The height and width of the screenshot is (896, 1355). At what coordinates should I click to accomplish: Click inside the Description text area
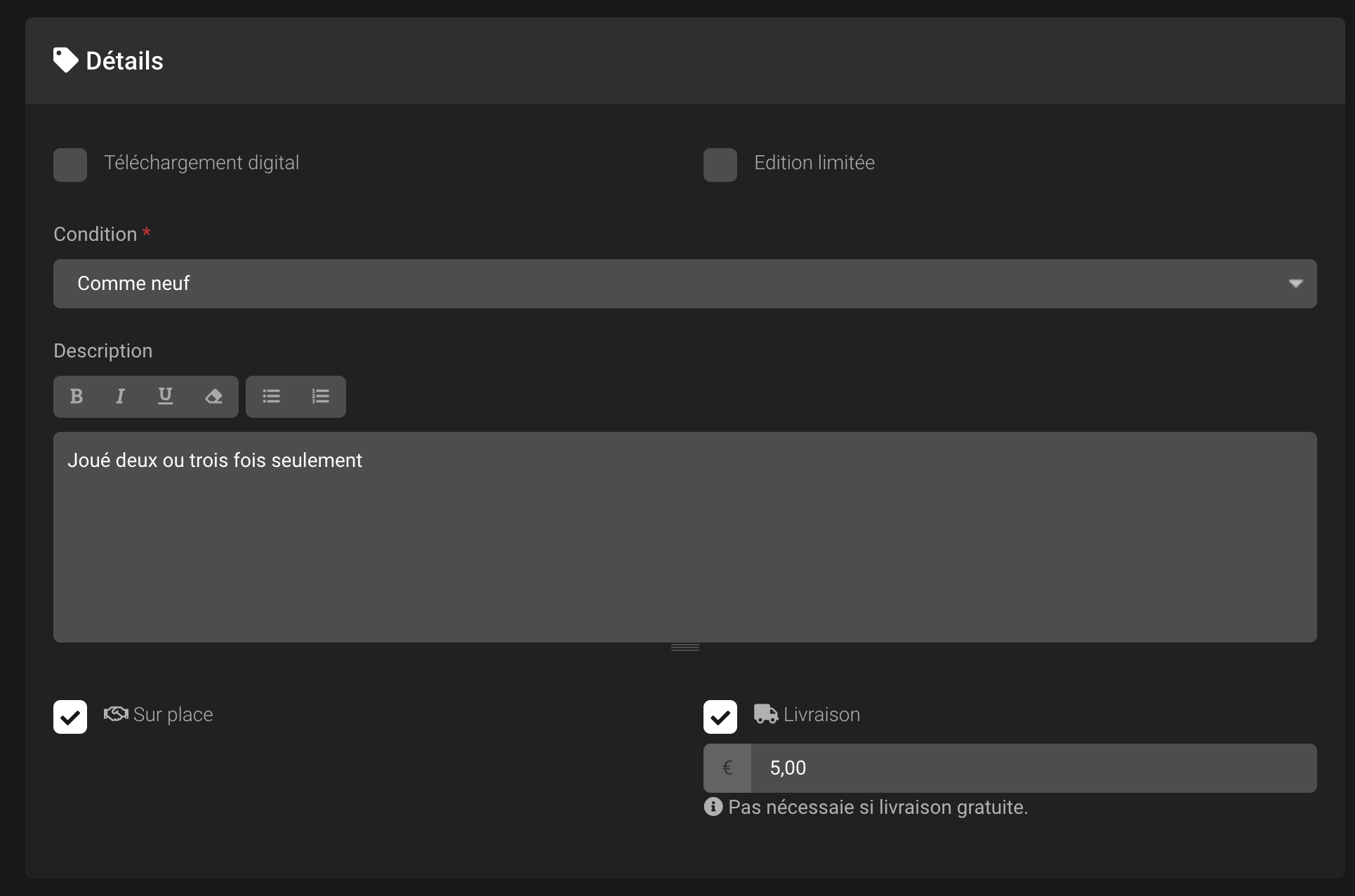click(685, 537)
